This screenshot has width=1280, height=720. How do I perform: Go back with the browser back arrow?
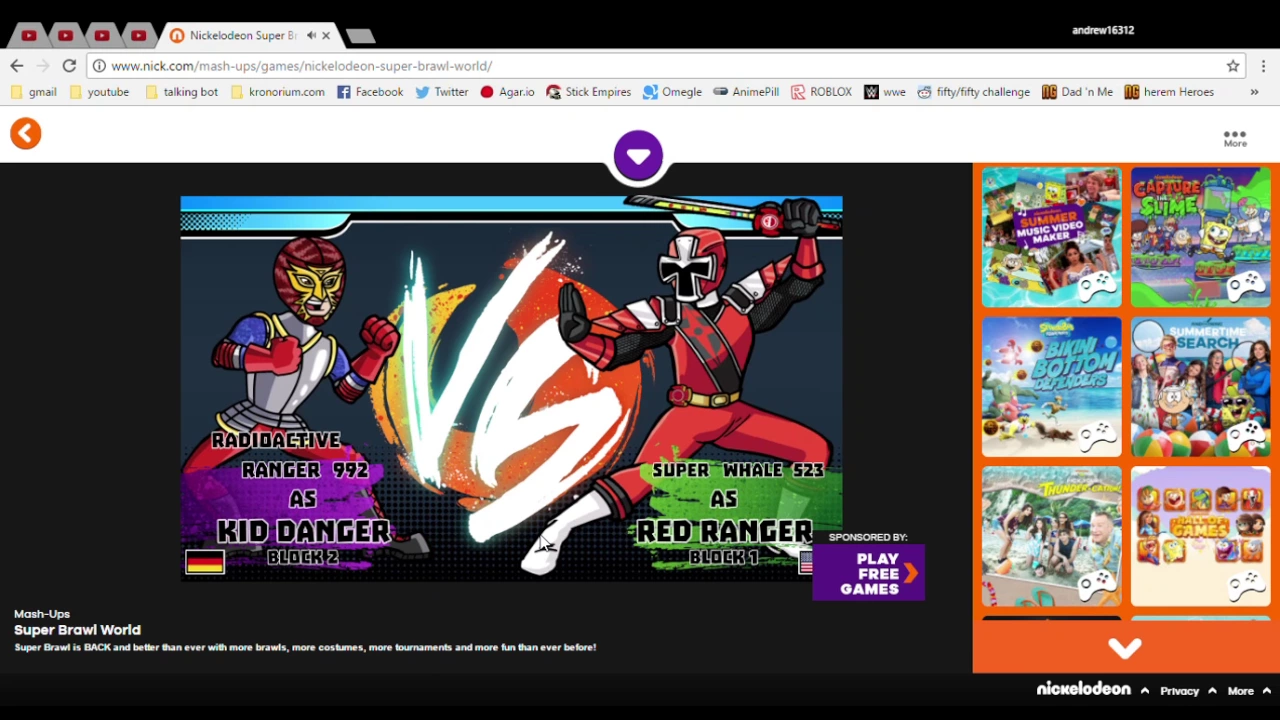click(17, 66)
